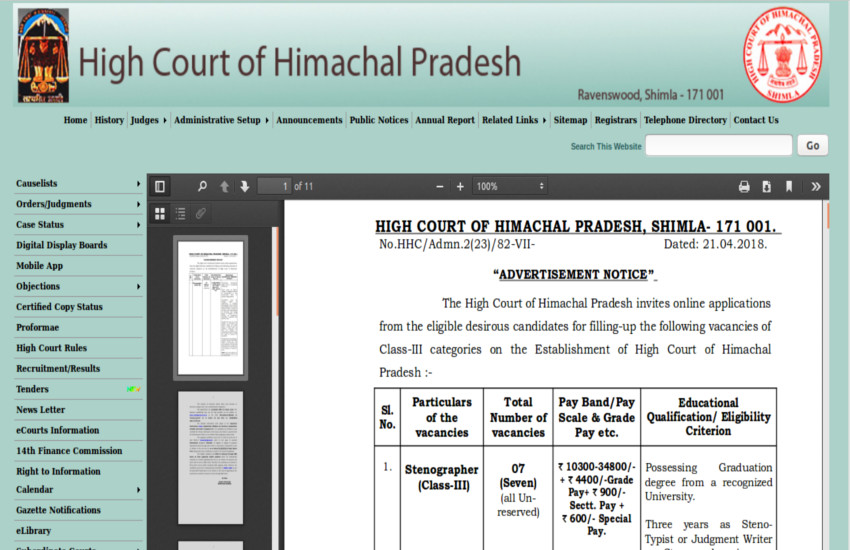850x550 pixels.
Task: Expand the Administrative Setup menu
Action: [x=221, y=120]
